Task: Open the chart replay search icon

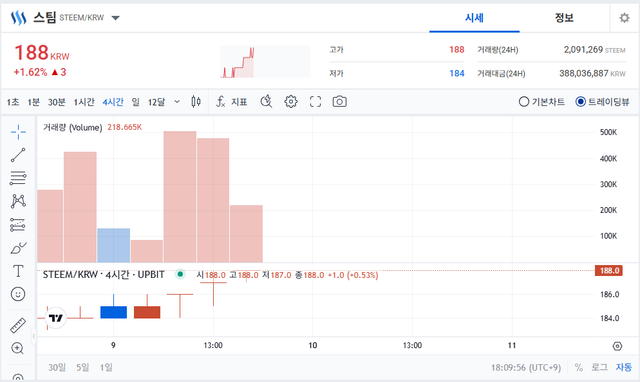Action: tap(266, 101)
